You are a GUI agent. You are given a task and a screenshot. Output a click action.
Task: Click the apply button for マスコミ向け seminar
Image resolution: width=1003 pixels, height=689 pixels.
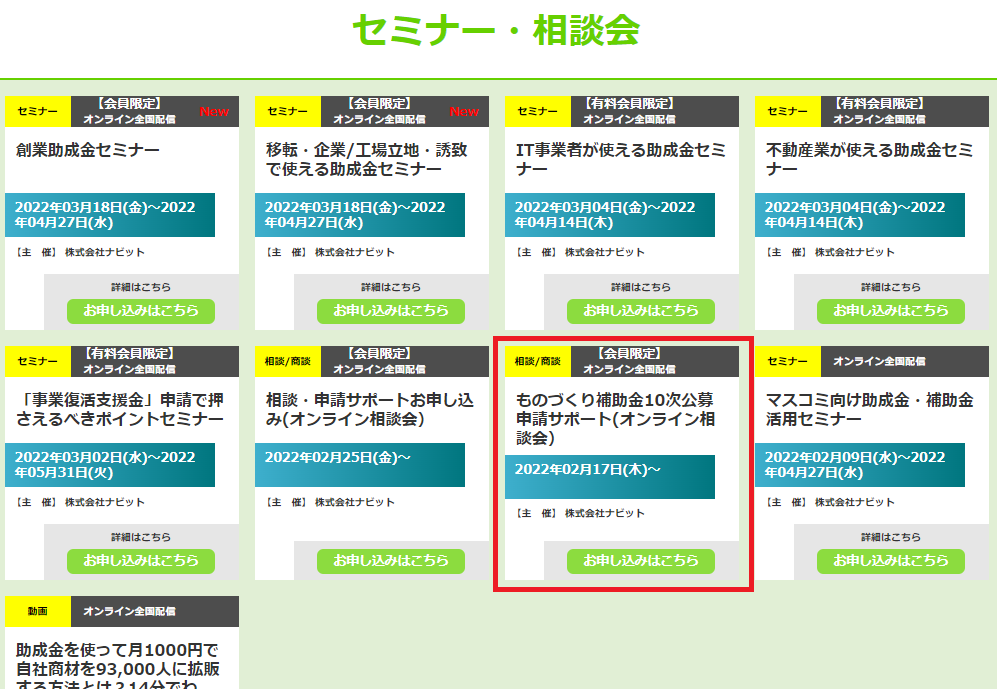coord(891,560)
